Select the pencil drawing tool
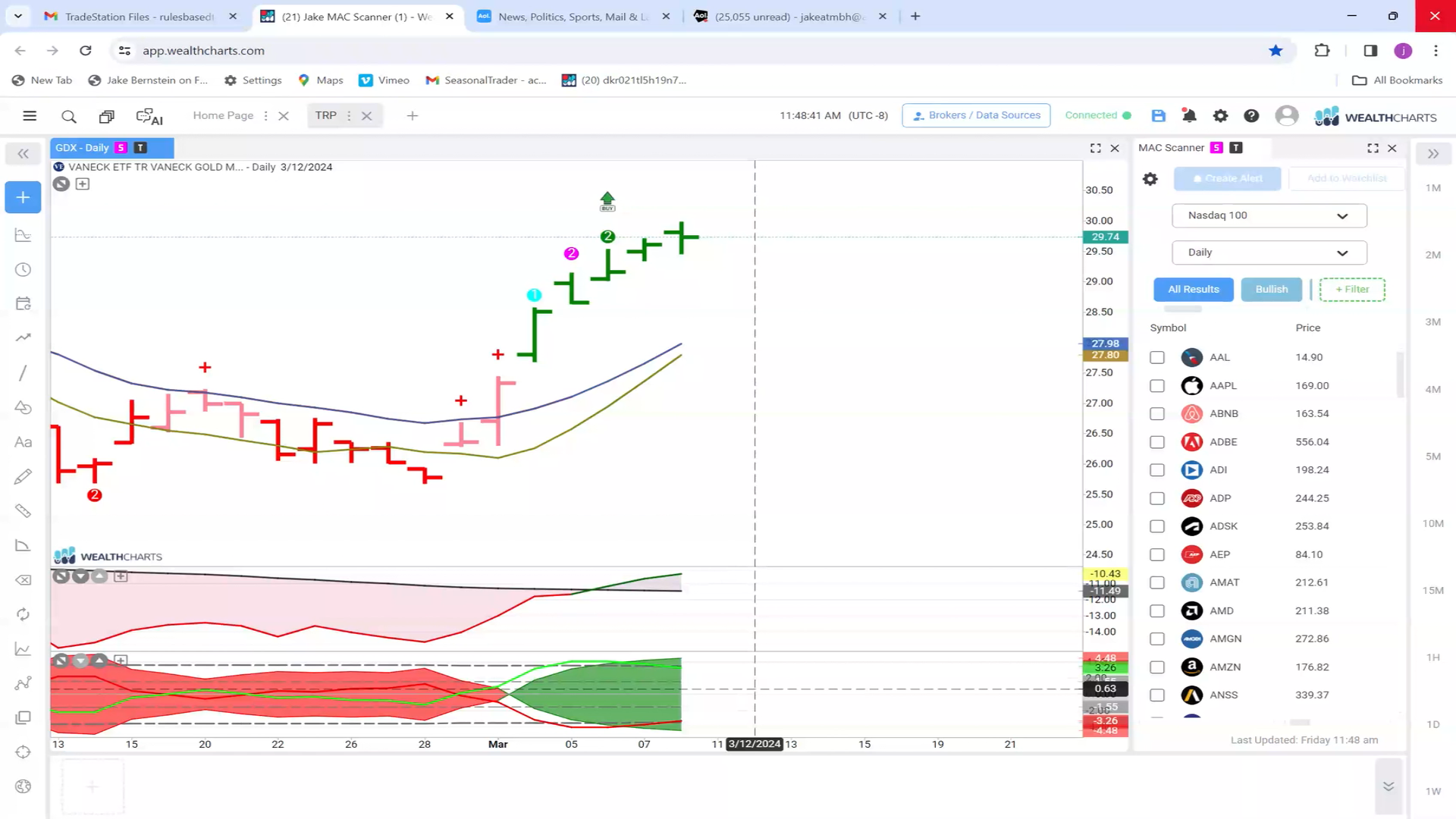The height and width of the screenshot is (819, 1456). (23, 476)
